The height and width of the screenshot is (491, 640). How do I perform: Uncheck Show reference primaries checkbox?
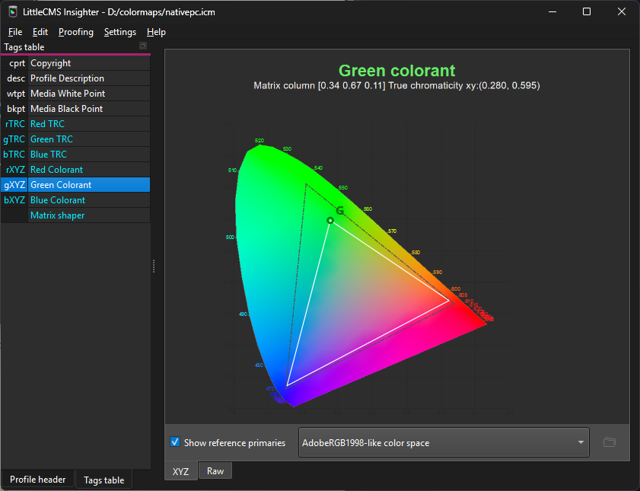click(175, 442)
